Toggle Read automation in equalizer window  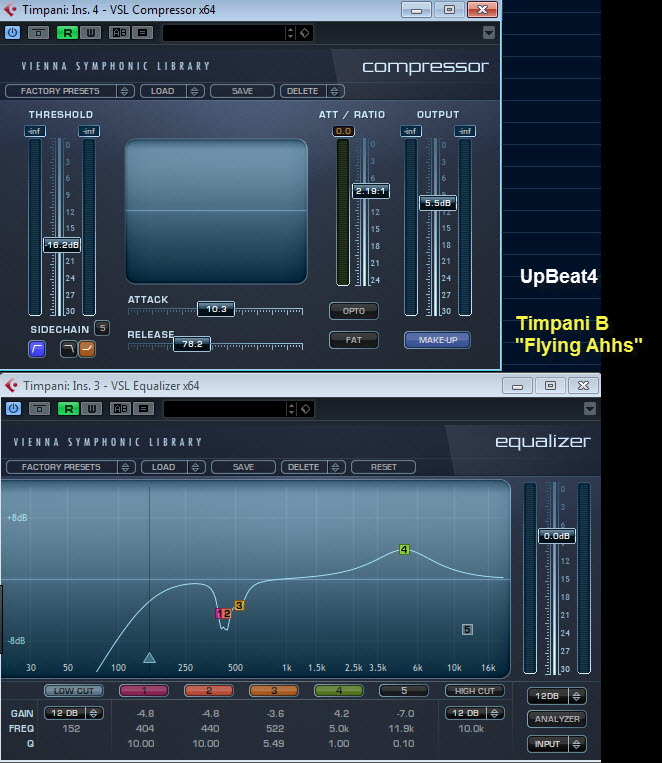pyautogui.click(x=68, y=409)
